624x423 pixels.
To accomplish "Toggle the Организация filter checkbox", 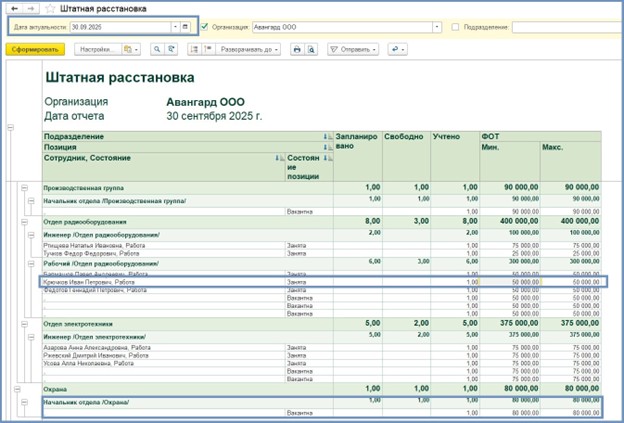I will pyautogui.click(x=205, y=27).
